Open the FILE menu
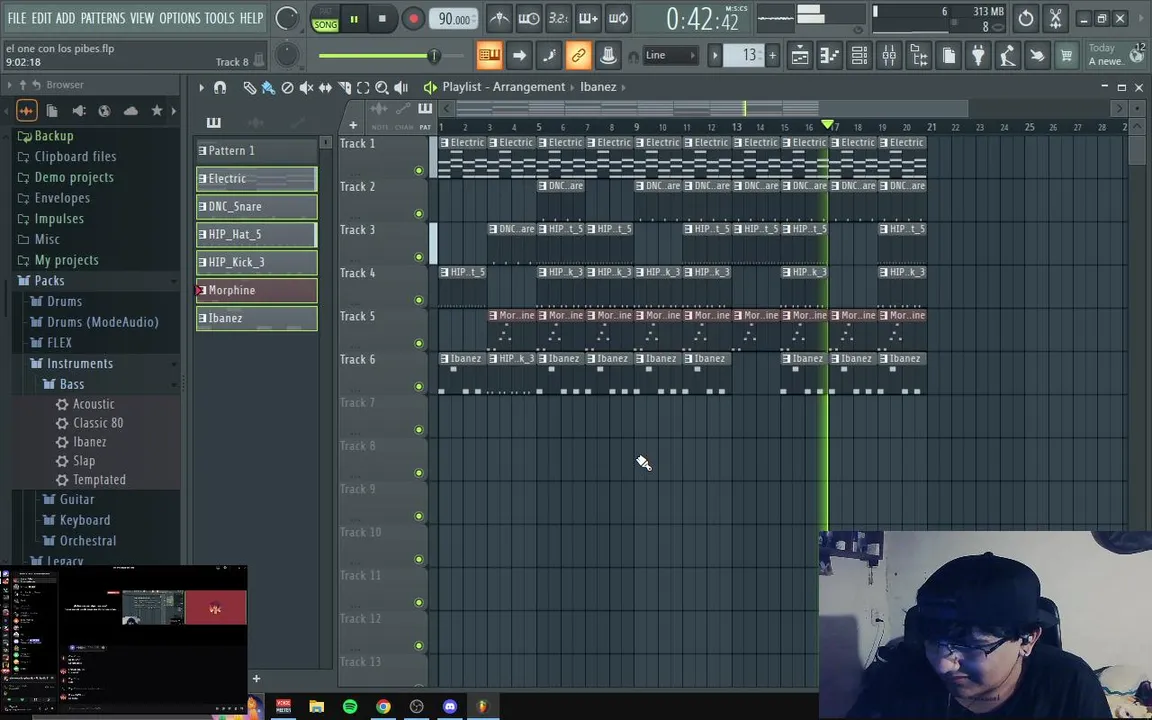Screen dimensions: 1152x720 point(16,18)
